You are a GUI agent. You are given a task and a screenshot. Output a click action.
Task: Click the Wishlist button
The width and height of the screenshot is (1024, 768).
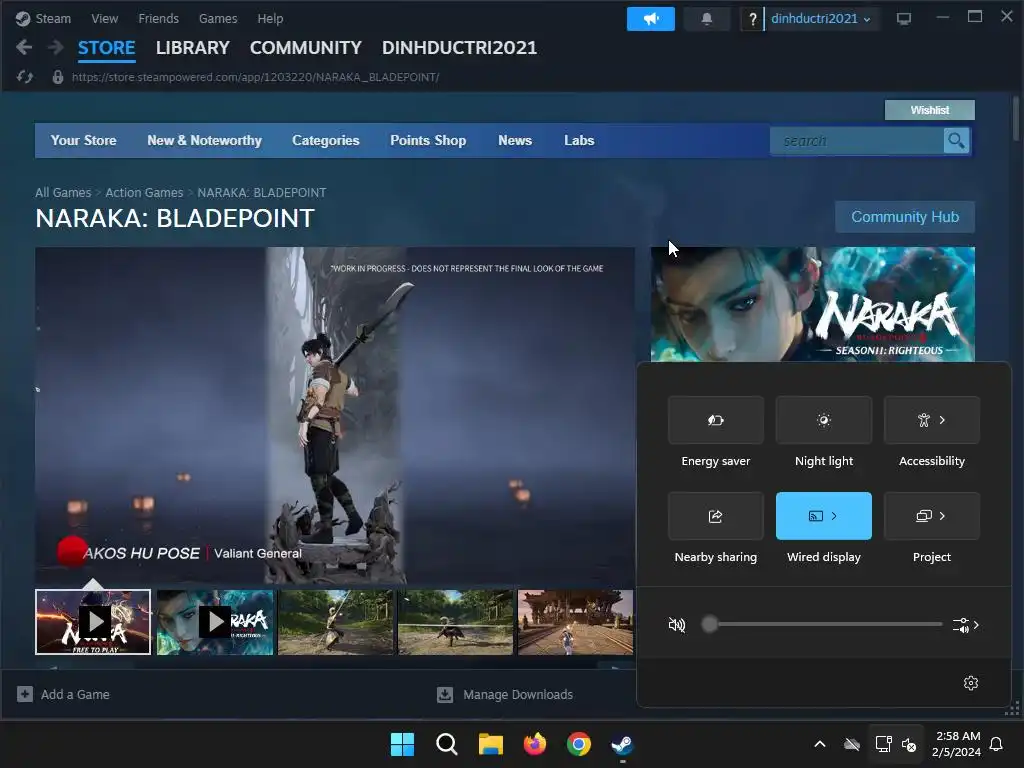930,110
